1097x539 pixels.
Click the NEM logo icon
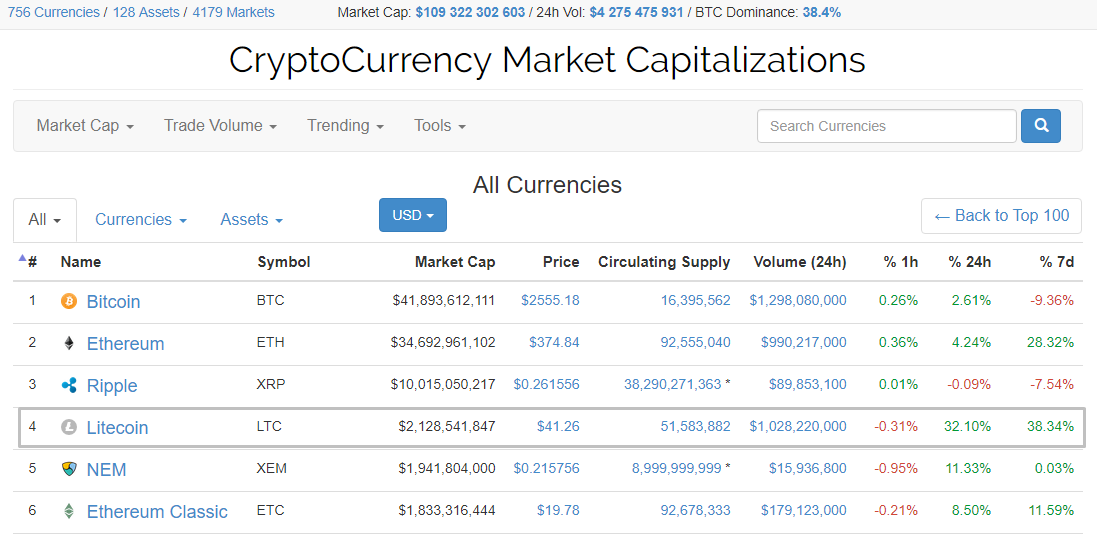[69, 469]
